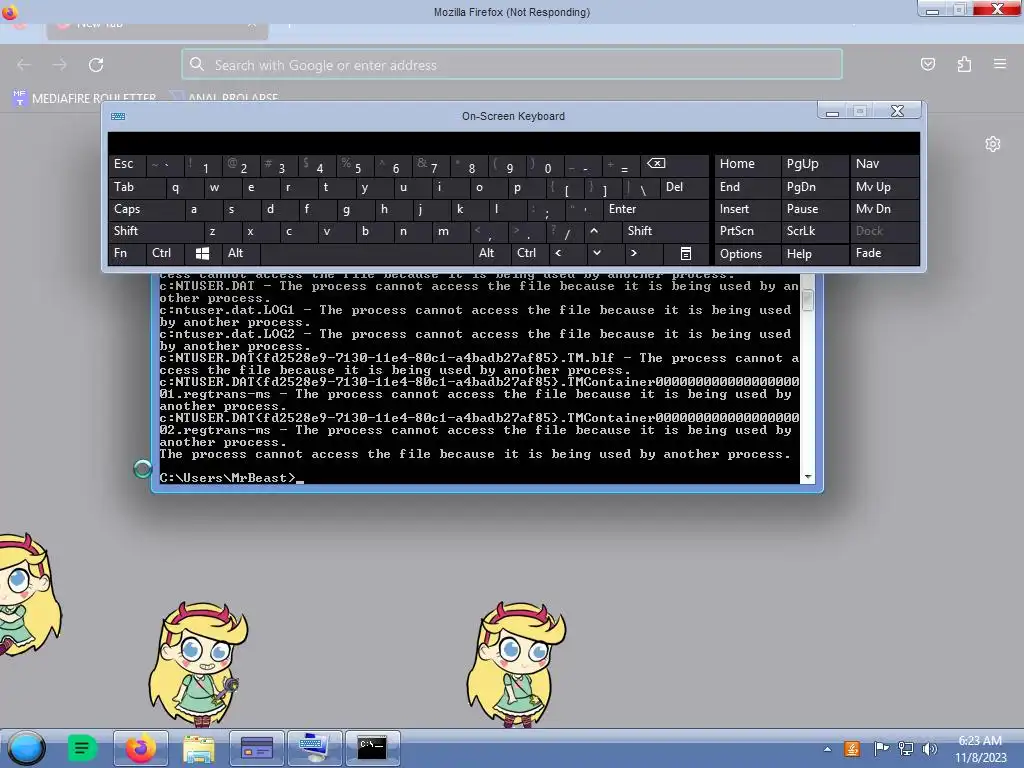Switch to Command Prompt taskbar icon
The width and height of the screenshot is (1024, 768).
[x=372, y=748]
